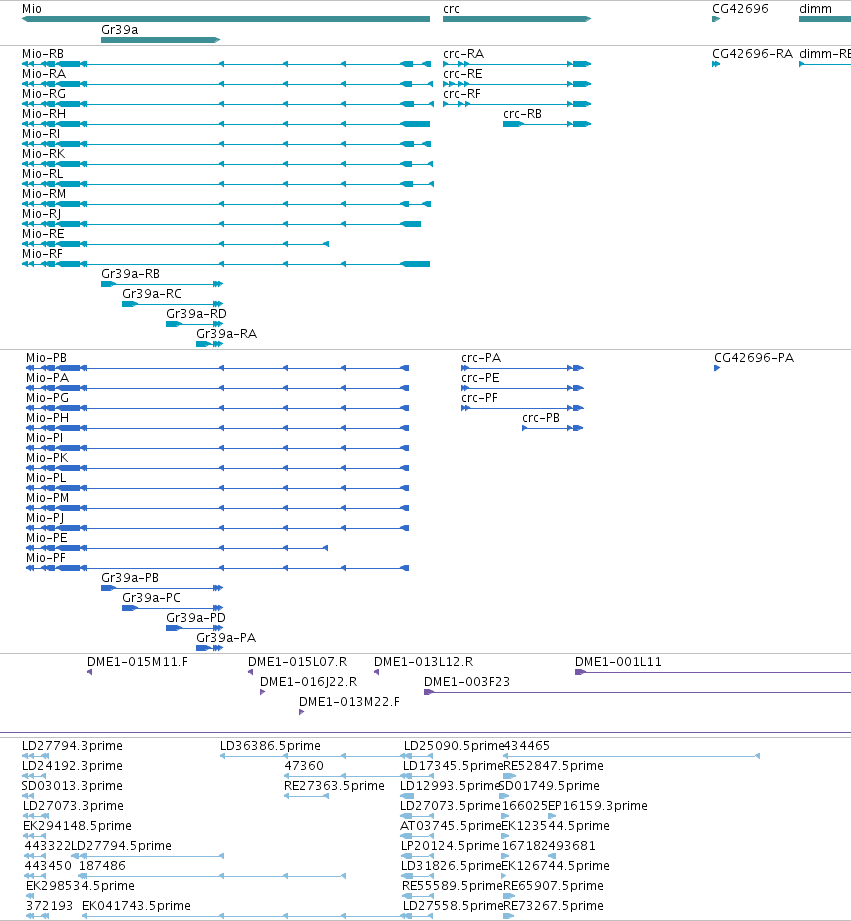Screen dimensions: 851x921
Task: Click EST EP16159.3prime
Action: pos(598,806)
